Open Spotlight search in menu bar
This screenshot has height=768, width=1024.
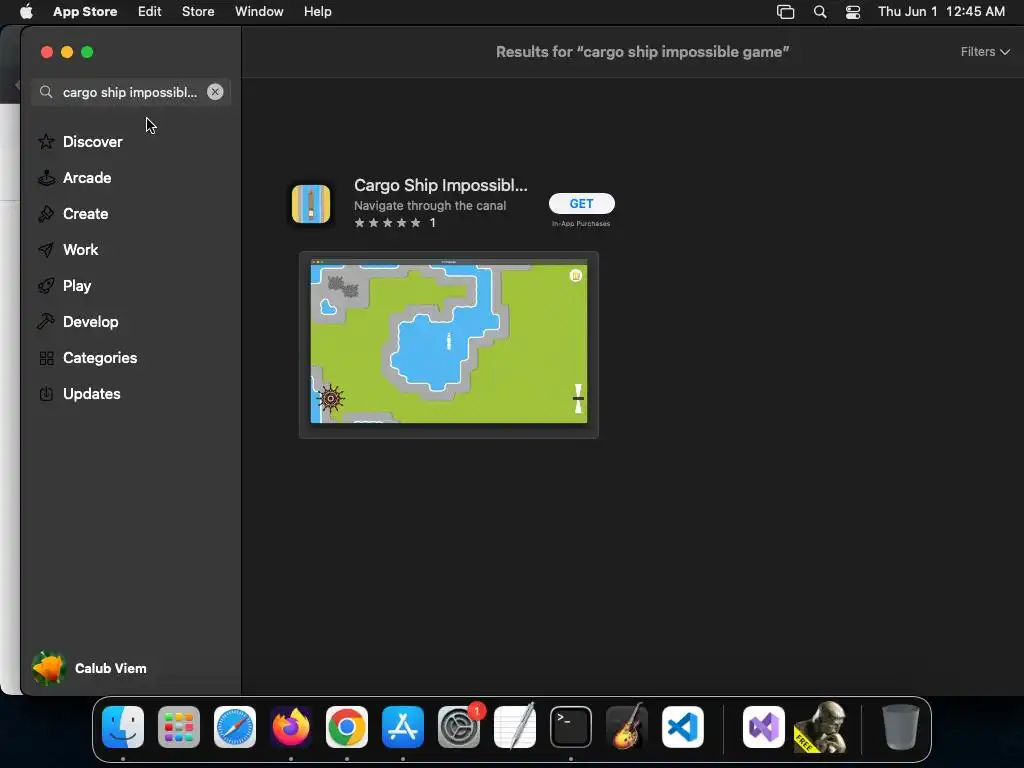820,12
